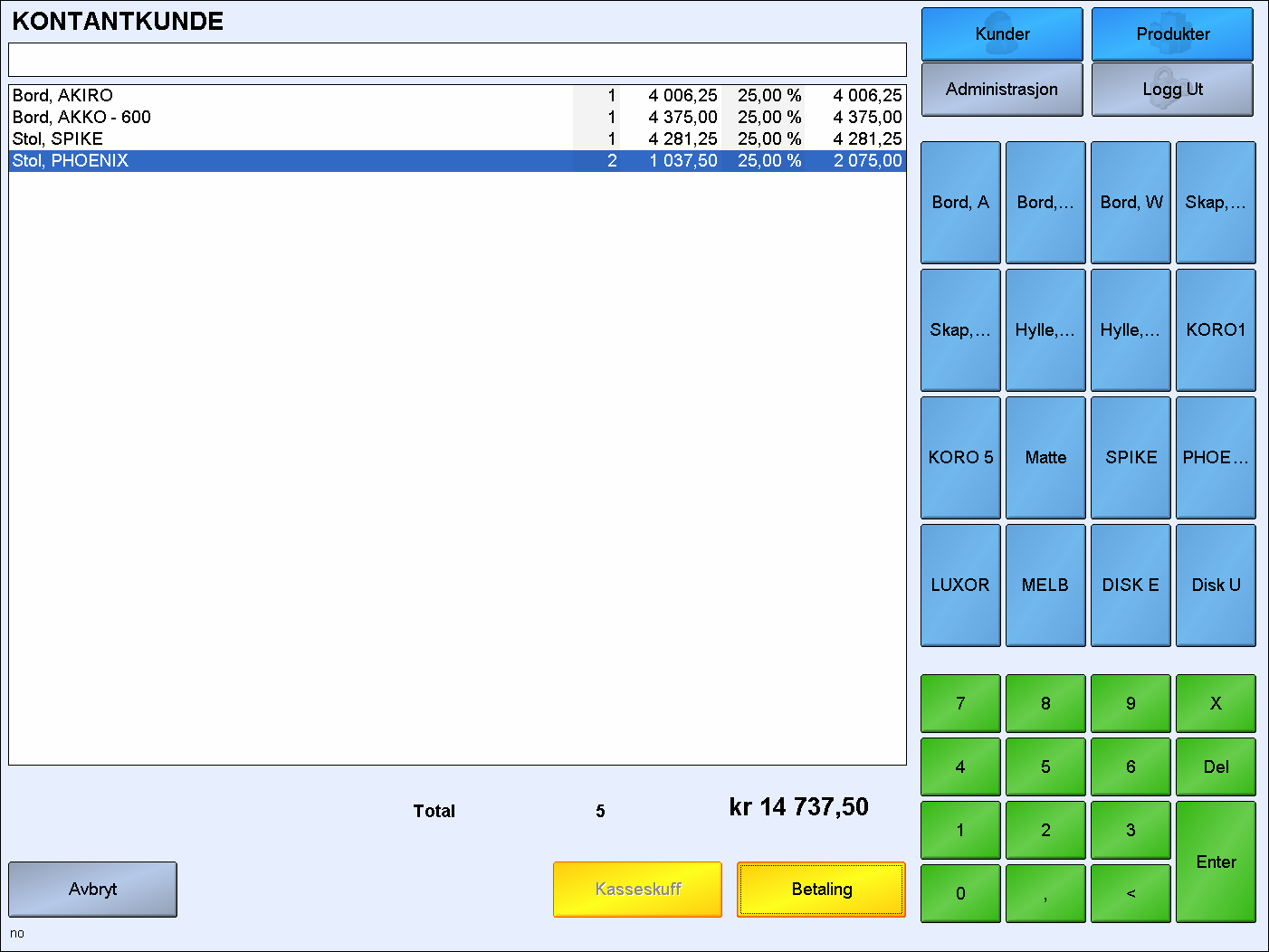The width and height of the screenshot is (1269, 952).
Task: Add the KORO1 product
Action: click(x=1216, y=330)
